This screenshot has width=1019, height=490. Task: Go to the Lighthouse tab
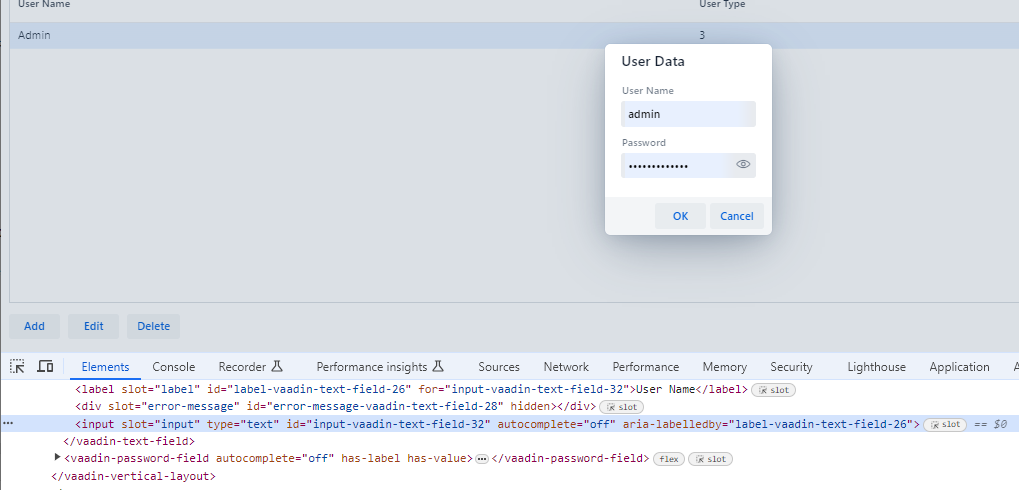876,367
